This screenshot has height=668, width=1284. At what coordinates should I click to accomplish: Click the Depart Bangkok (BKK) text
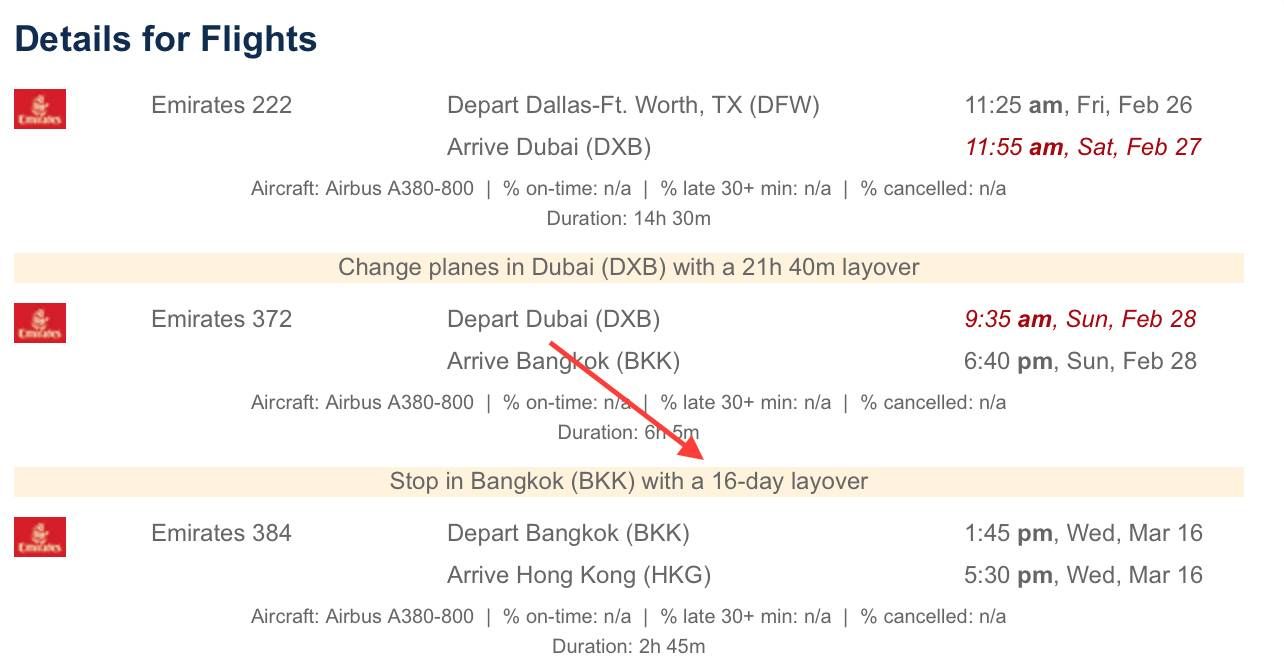568,533
